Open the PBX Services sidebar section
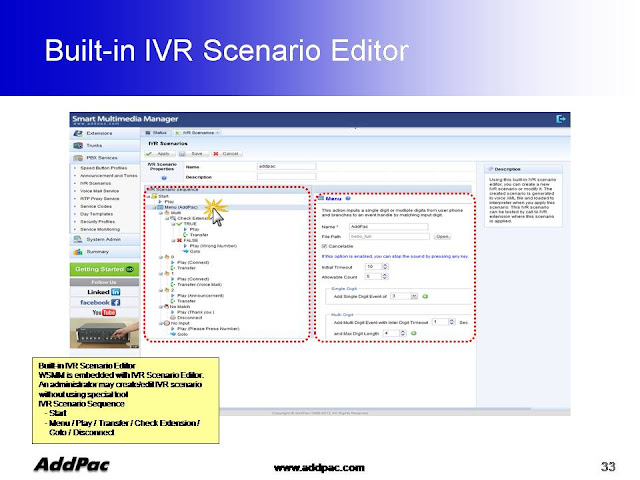 [104, 158]
